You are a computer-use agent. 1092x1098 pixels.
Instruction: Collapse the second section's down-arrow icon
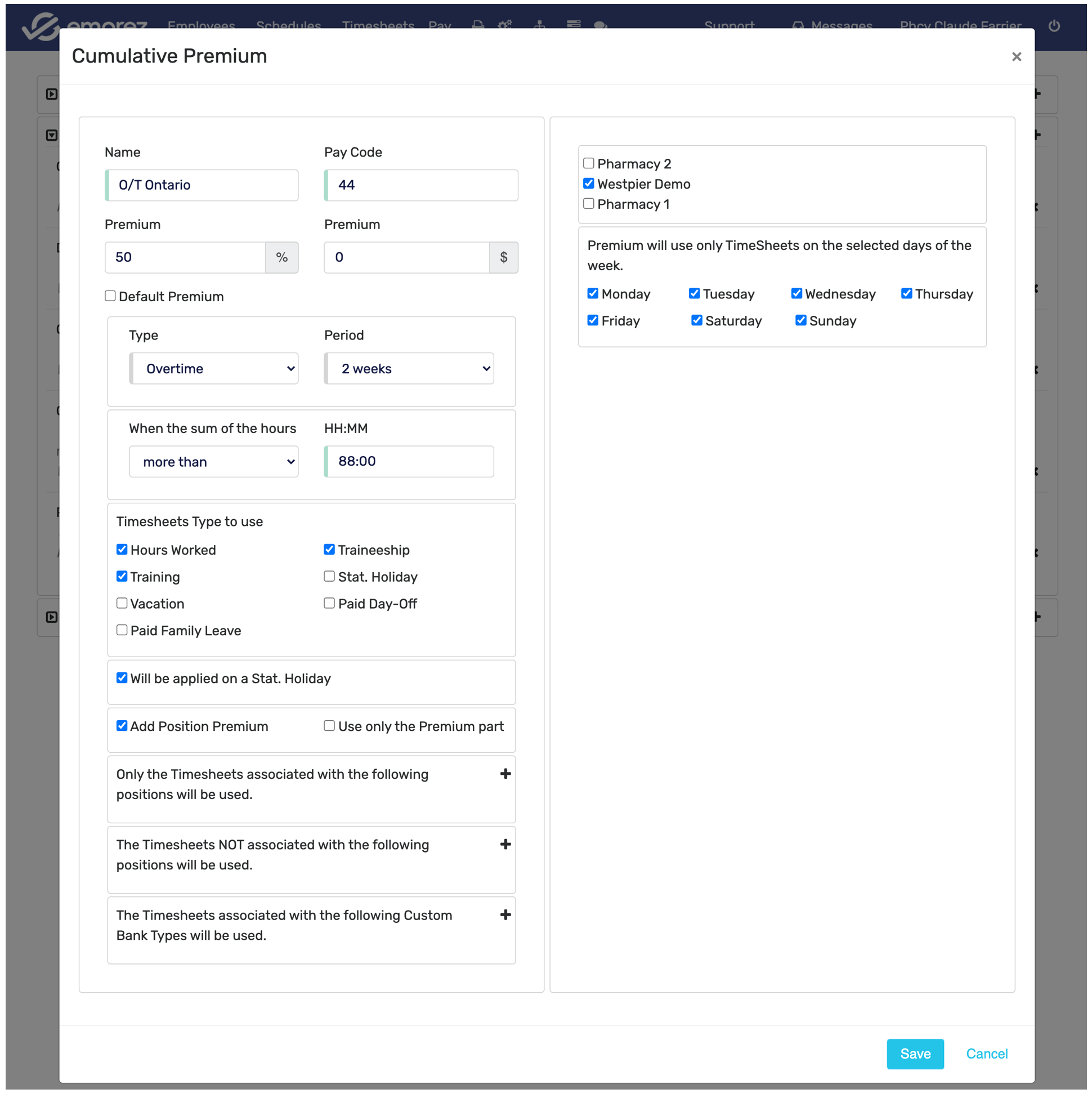coord(52,135)
